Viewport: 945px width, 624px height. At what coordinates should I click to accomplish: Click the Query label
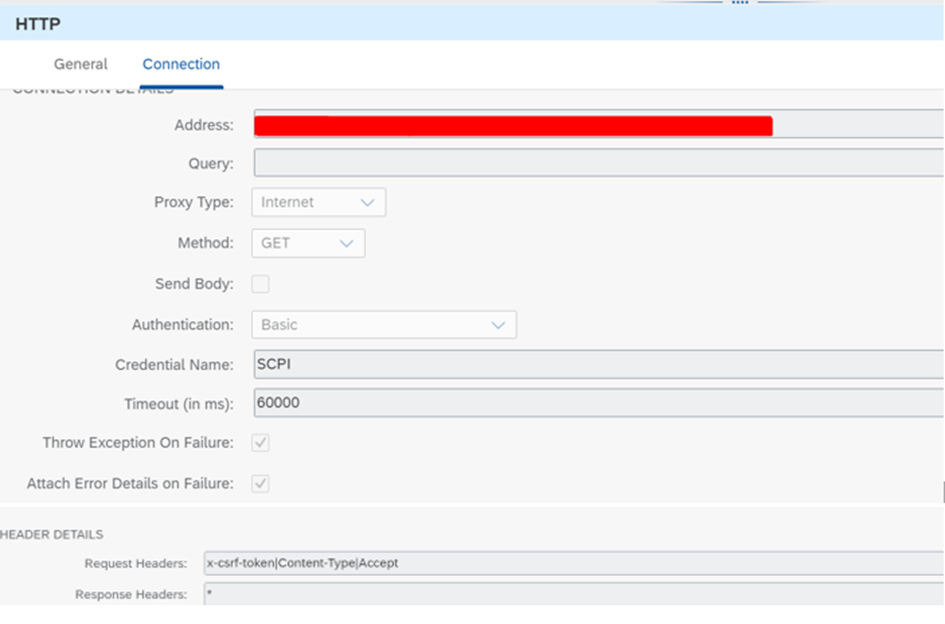click(211, 163)
